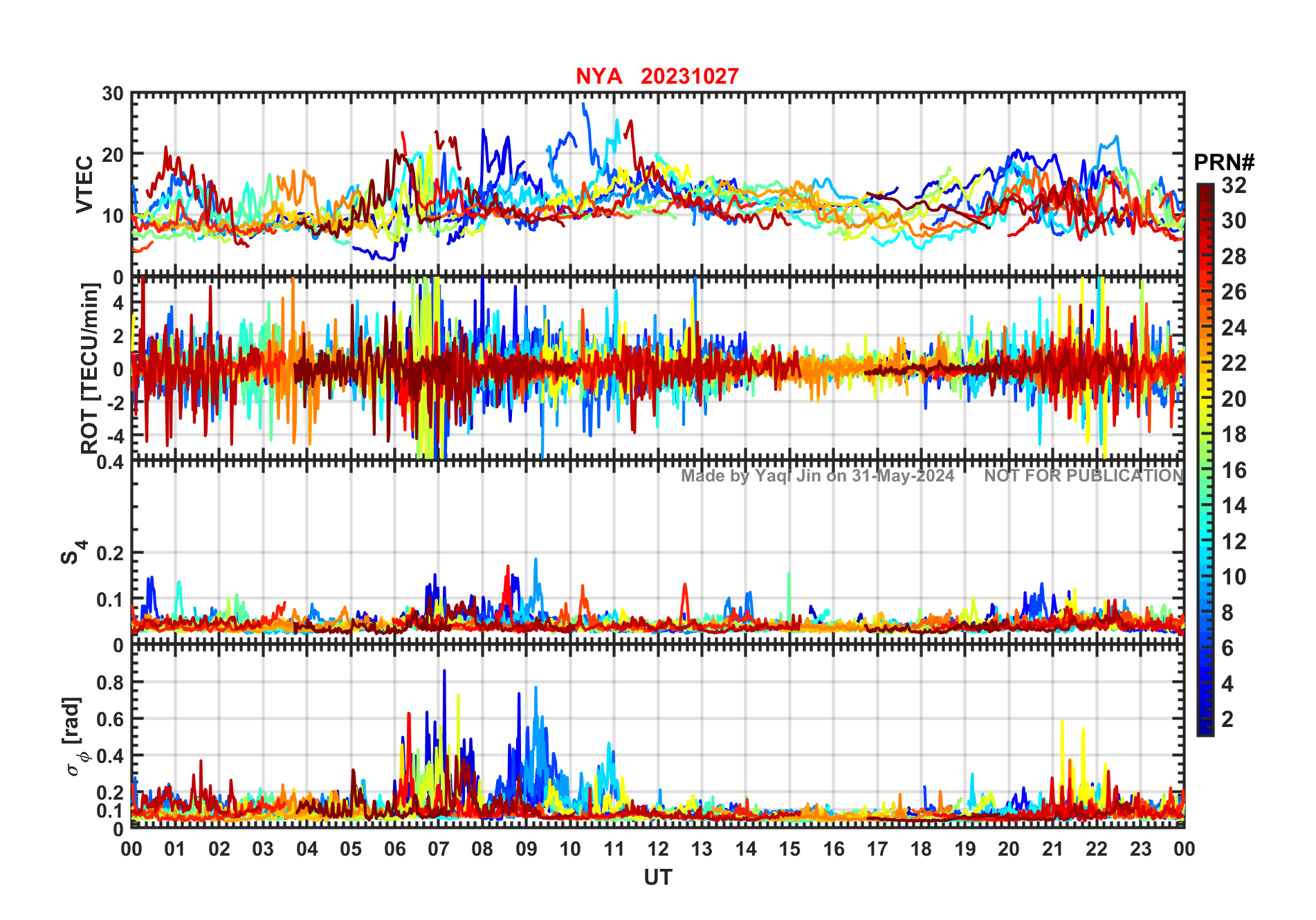1316x920 pixels.
Task: Click UT axis hour tick "01"
Action: (175, 849)
